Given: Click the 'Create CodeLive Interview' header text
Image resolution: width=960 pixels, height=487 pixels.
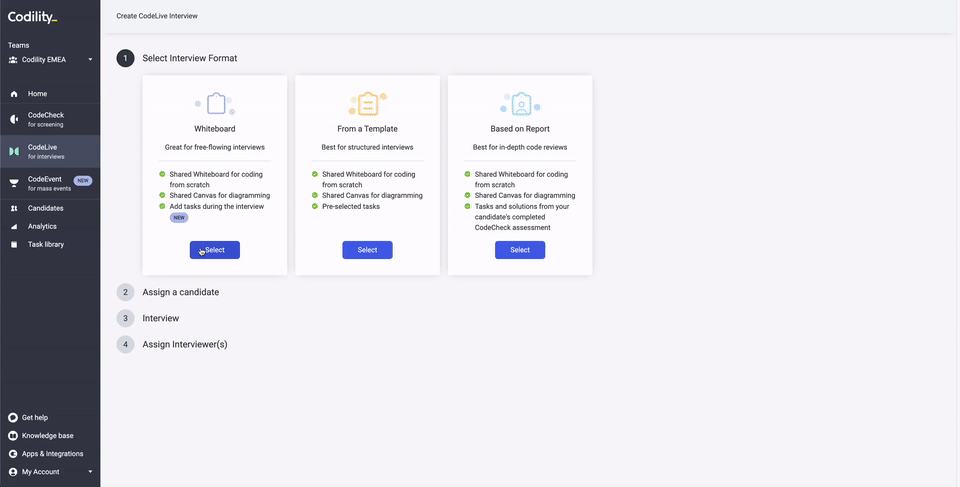Looking at the screenshot, I should (x=157, y=16).
